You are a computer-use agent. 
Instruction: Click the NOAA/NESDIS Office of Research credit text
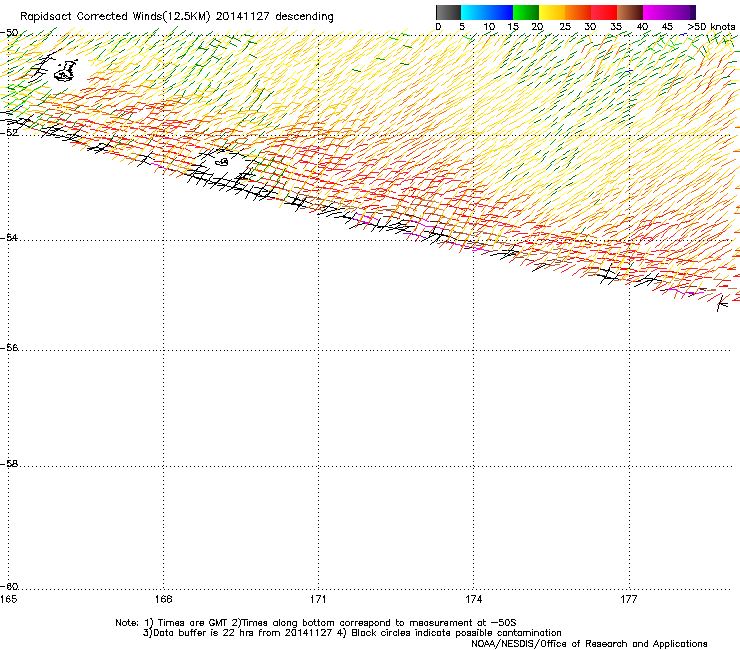click(589, 644)
